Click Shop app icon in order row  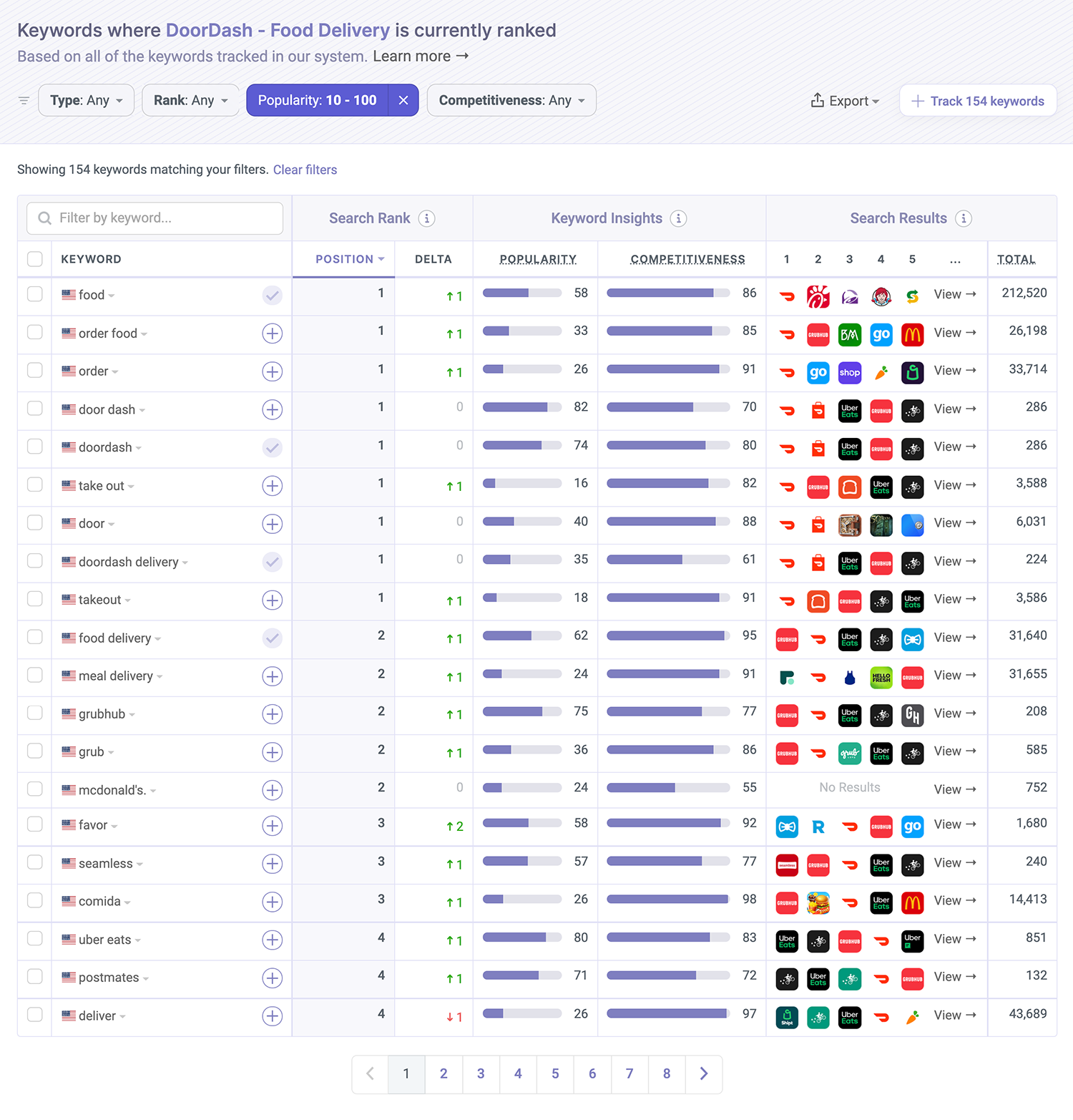coord(850,372)
